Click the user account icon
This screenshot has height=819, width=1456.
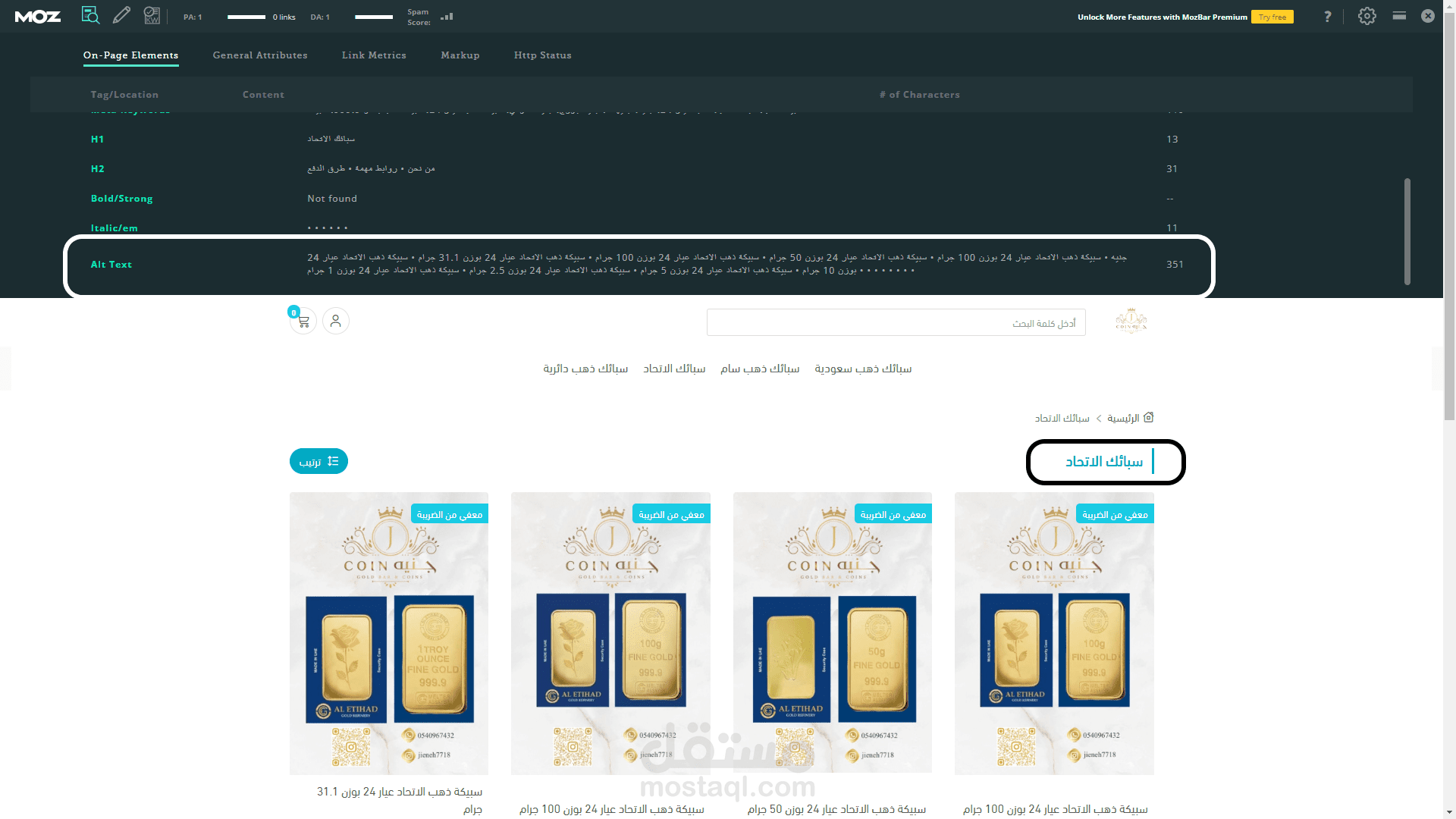(336, 322)
